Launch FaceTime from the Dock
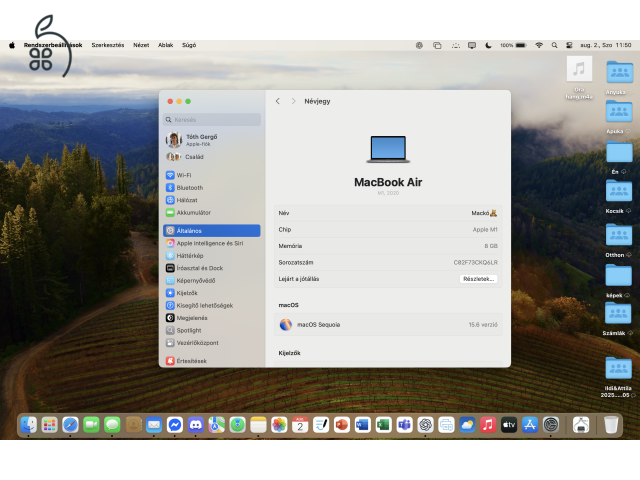The height and width of the screenshot is (480, 640). 91,425
